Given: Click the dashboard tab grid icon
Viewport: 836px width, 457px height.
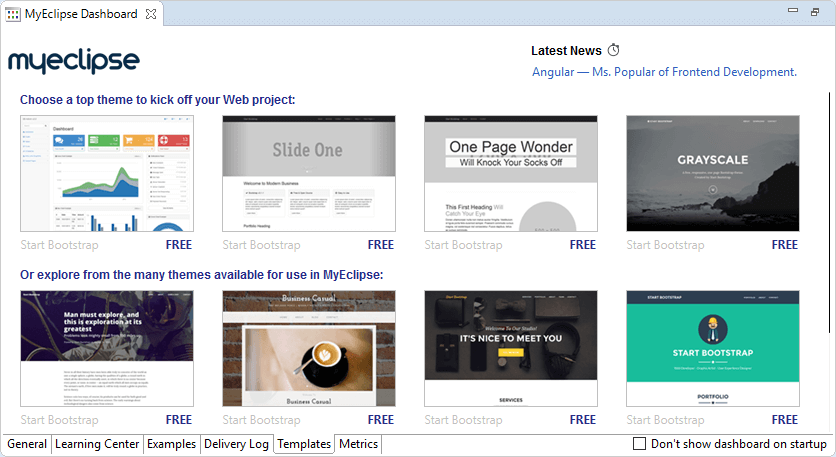Looking at the screenshot, I should point(13,15).
